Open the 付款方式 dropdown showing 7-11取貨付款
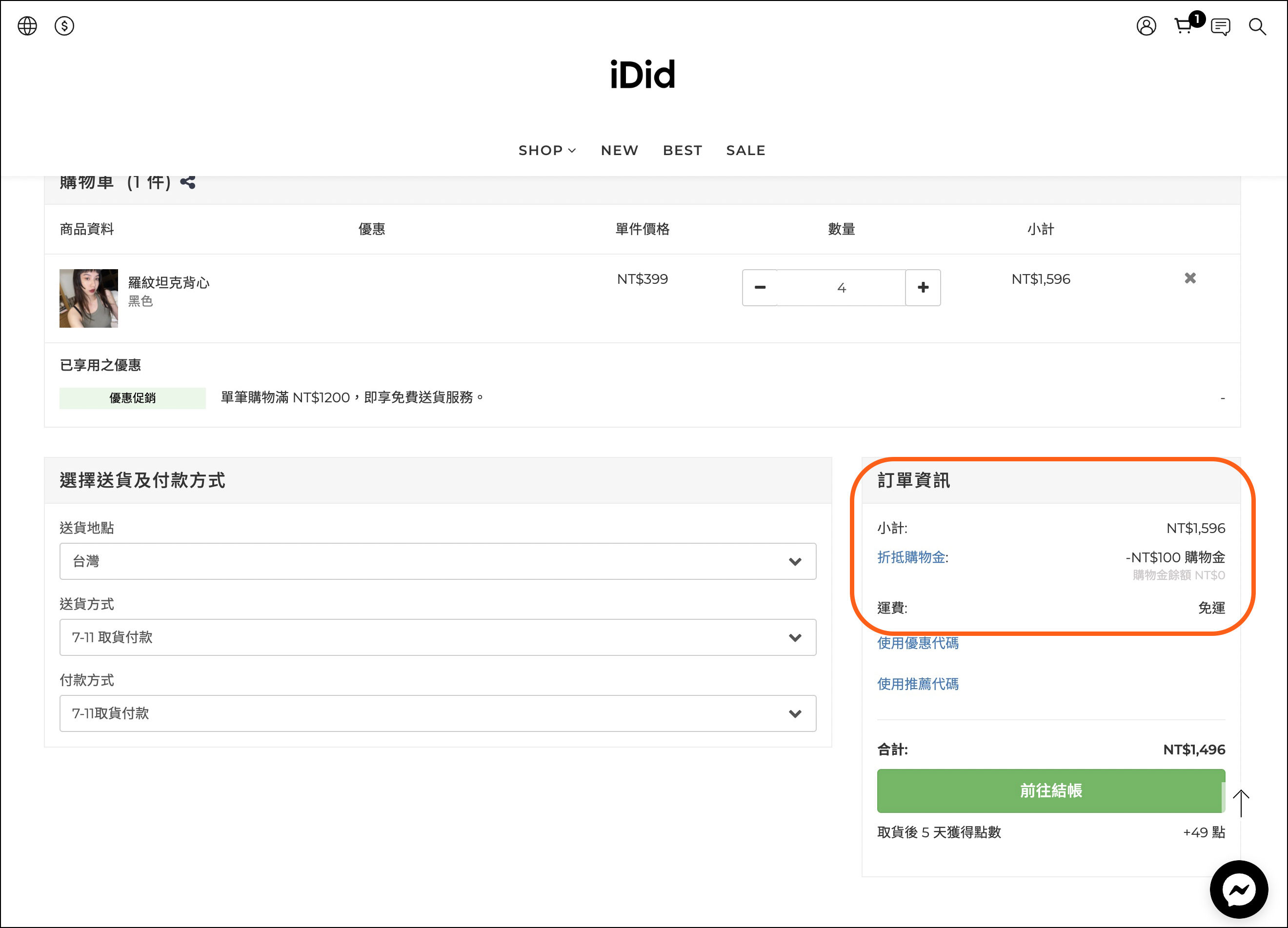 click(x=438, y=713)
